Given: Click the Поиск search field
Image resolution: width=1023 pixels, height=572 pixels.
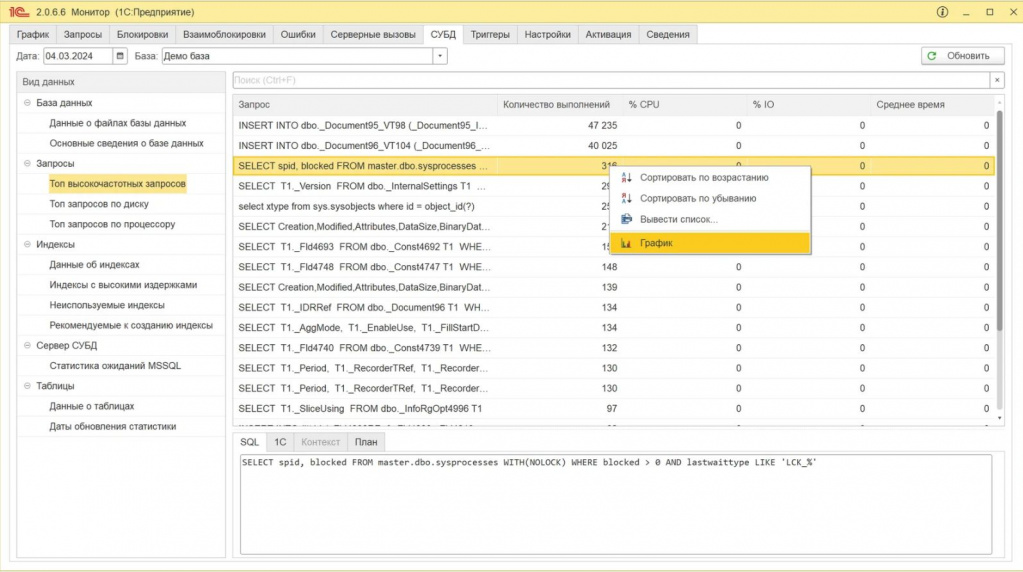Looking at the screenshot, I should (x=611, y=80).
